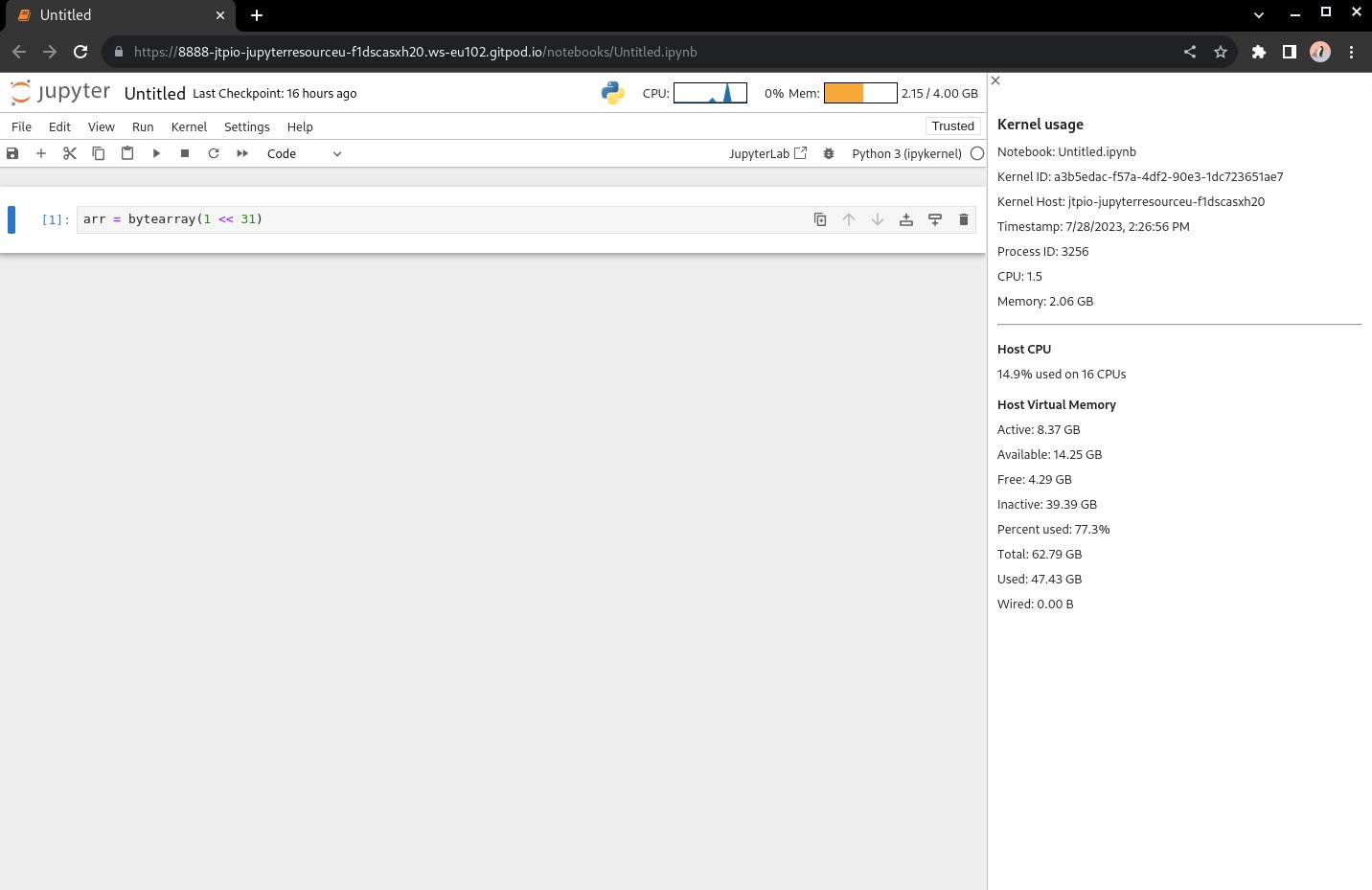1372x890 pixels.
Task: Open the File menu
Action: click(x=21, y=126)
